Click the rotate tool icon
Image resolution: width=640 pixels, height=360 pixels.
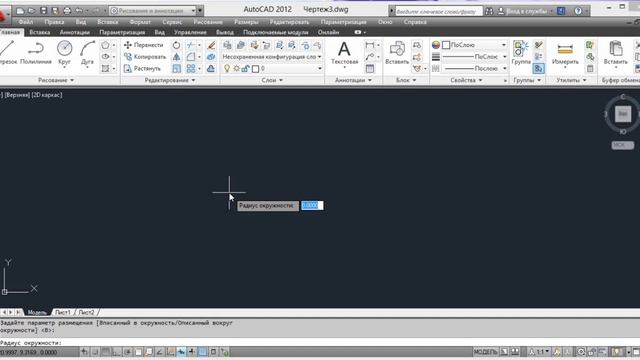coord(176,45)
